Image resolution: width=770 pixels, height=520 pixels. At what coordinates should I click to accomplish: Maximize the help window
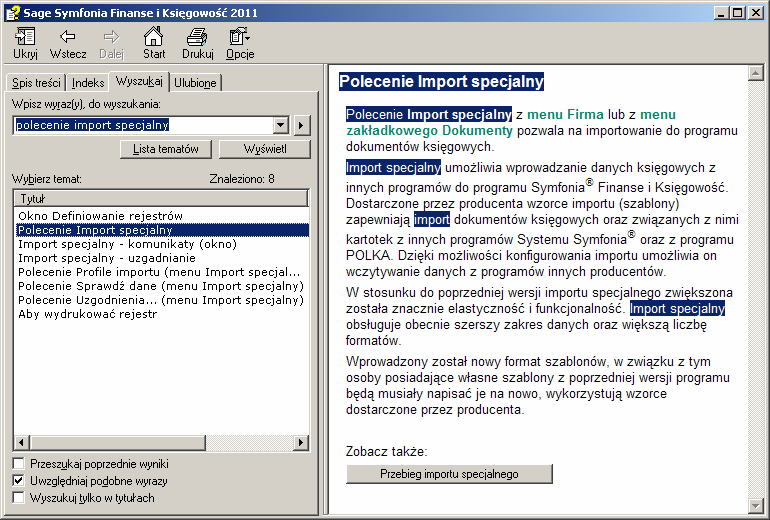[x=737, y=13]
